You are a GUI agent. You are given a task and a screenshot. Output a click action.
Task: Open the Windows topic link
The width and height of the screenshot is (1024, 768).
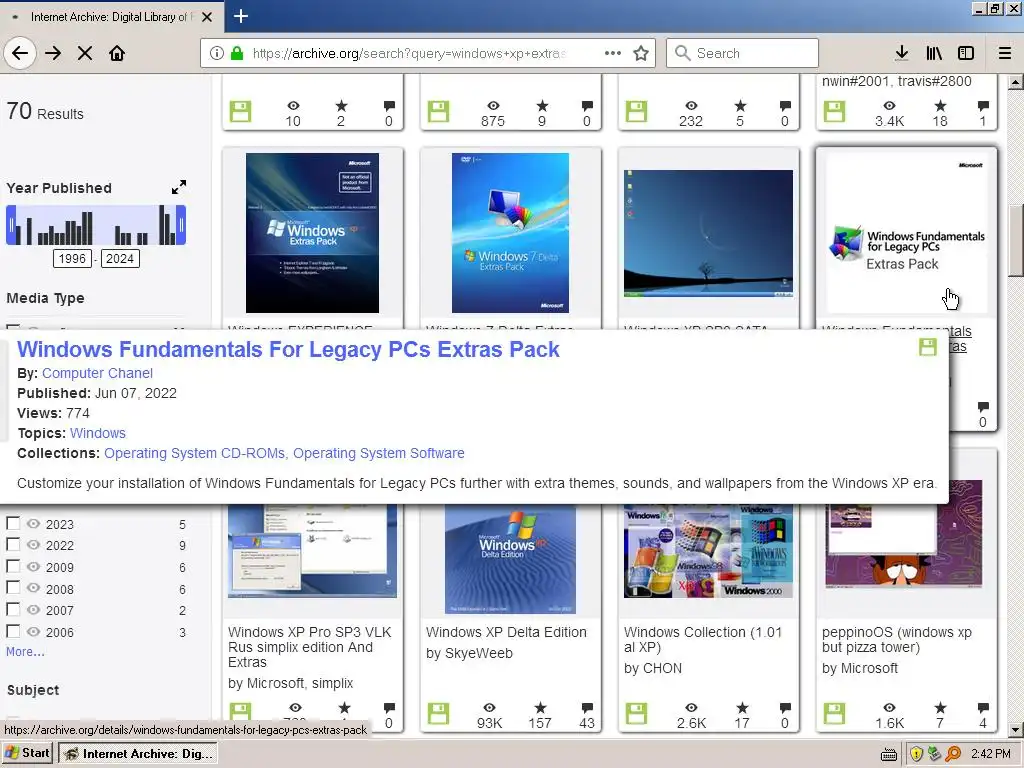[98, 433]
